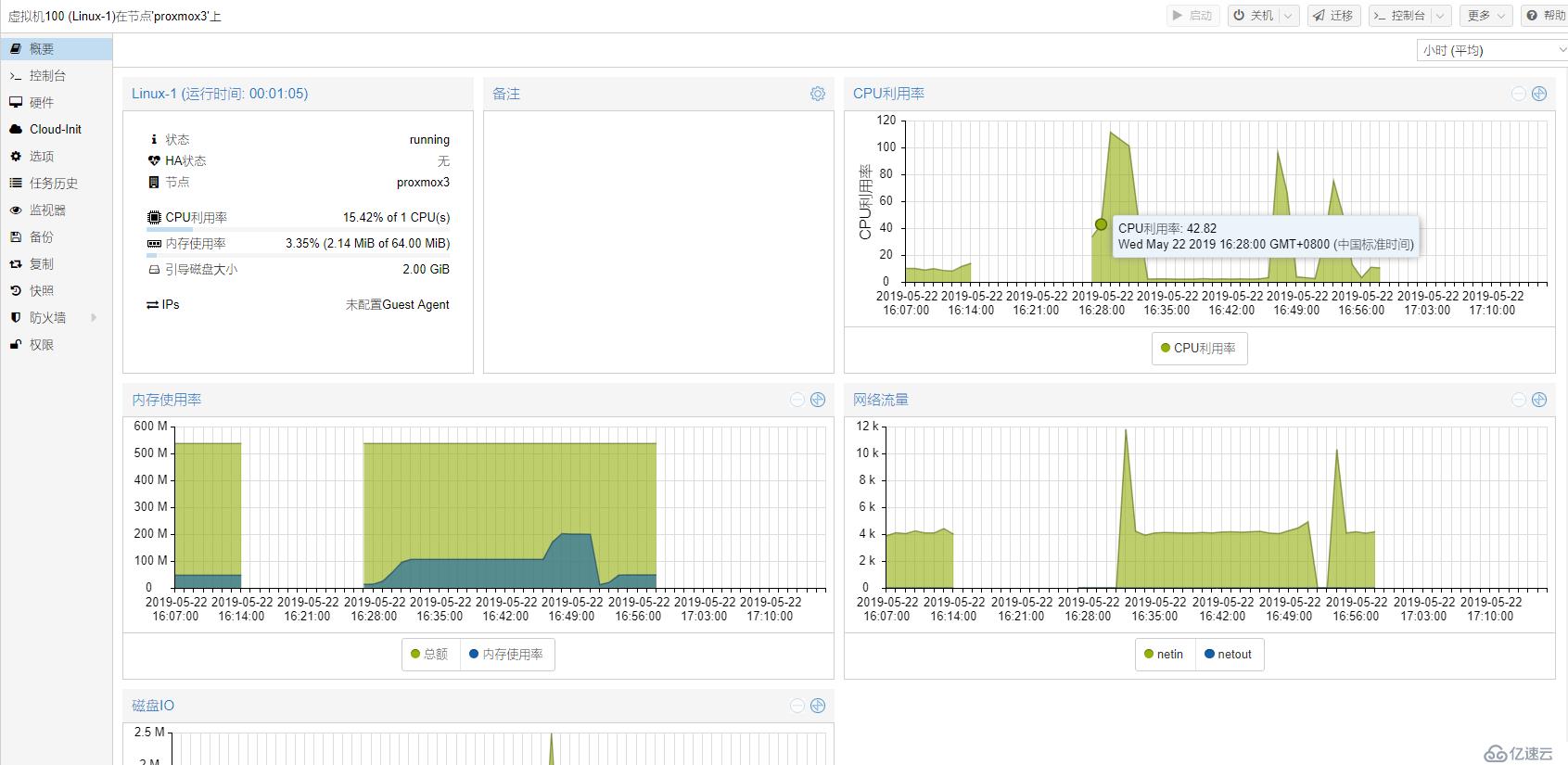Viewport: 1568px width, 765px height.
Task: Expand the 防火墙 submenu arrow
Action: pyautogui.click(x=94, y=317)
